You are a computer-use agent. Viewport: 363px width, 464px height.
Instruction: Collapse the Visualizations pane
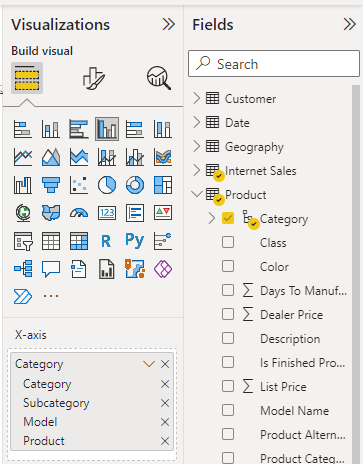tap(169, 24)
